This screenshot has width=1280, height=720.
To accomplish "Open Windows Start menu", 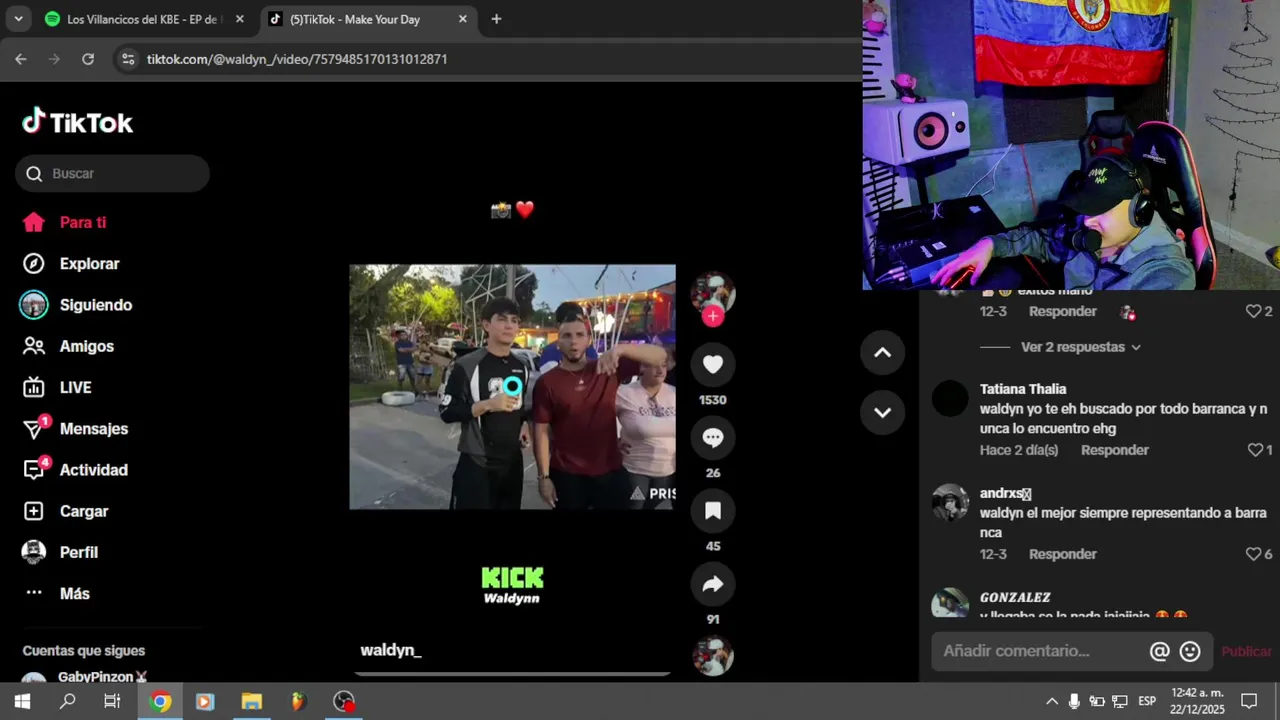I will click(22, 701).
